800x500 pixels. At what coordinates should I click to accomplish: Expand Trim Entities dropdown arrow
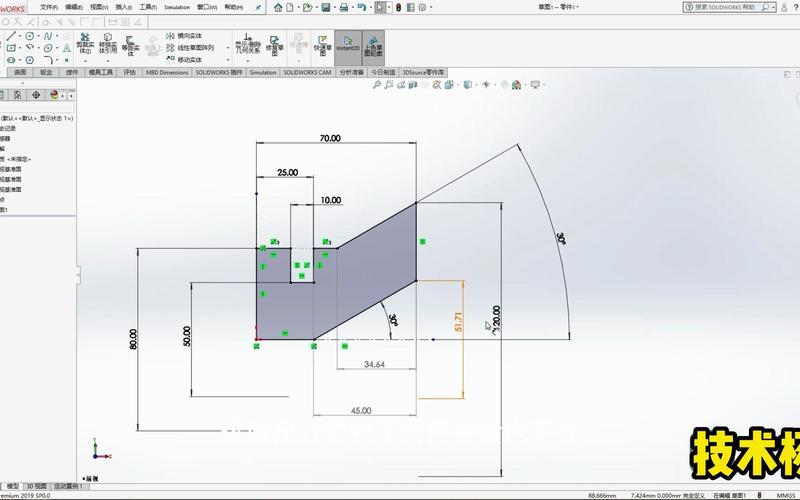tap(85, 61)
